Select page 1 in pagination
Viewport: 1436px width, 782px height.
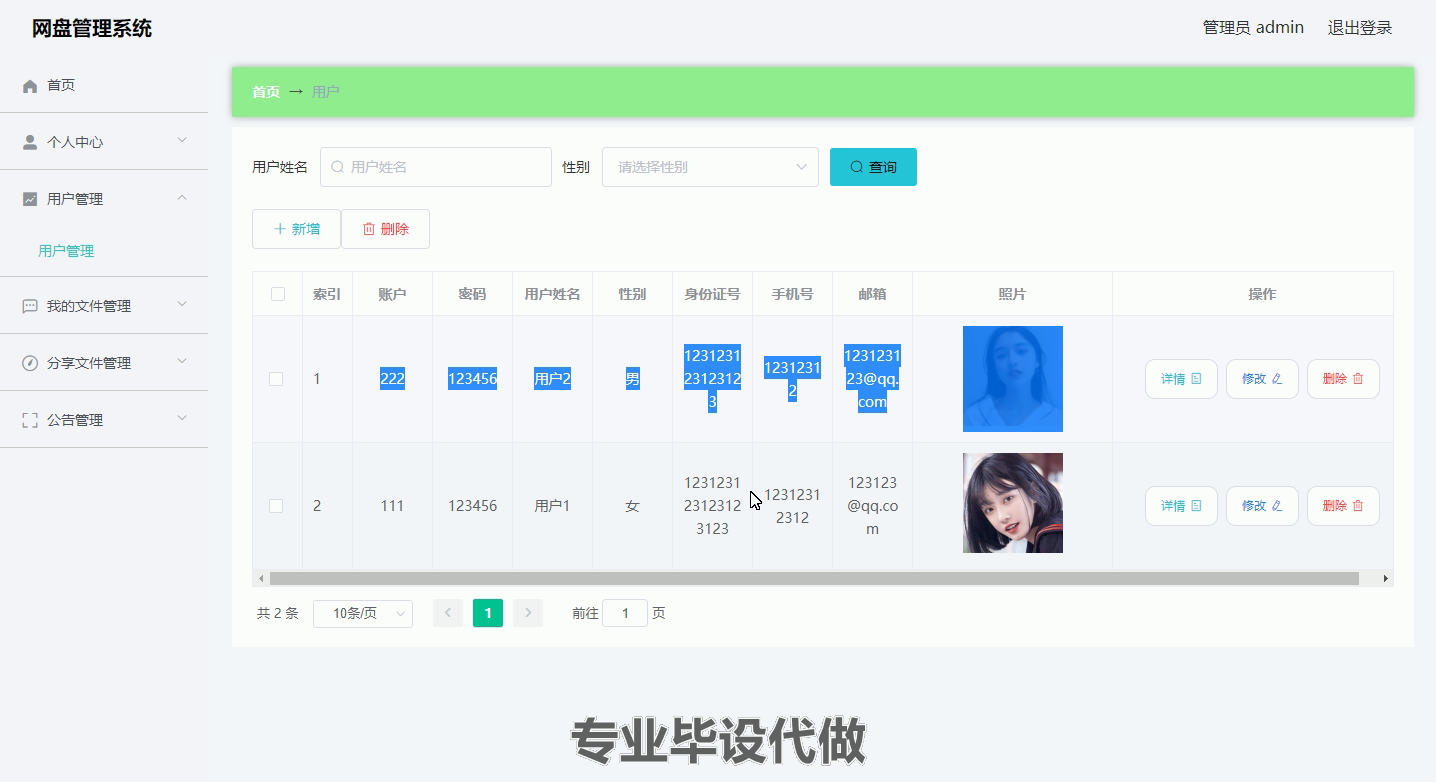click(x=488, y=613)
